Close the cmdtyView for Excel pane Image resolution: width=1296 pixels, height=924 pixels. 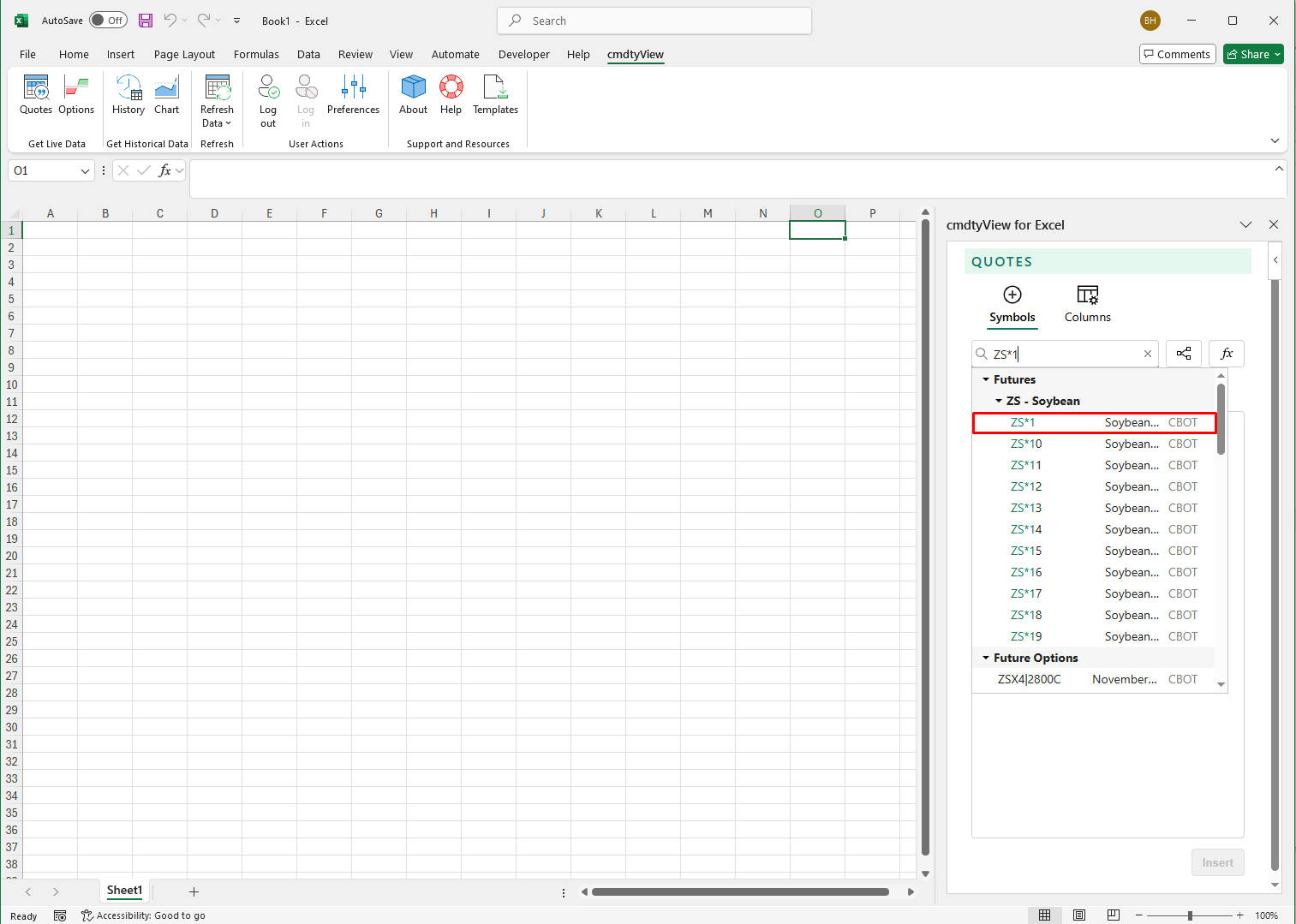1274,224
